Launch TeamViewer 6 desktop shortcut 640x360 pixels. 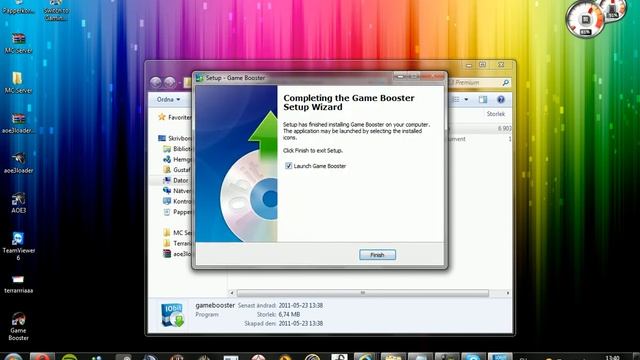[18, 246]
